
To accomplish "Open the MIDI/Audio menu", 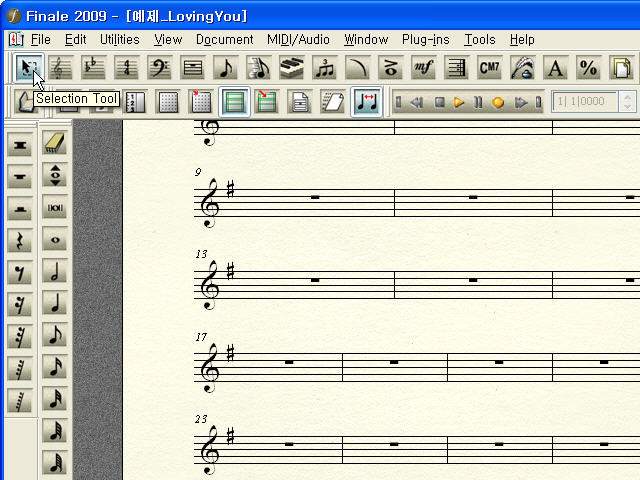I will [298, 40].
